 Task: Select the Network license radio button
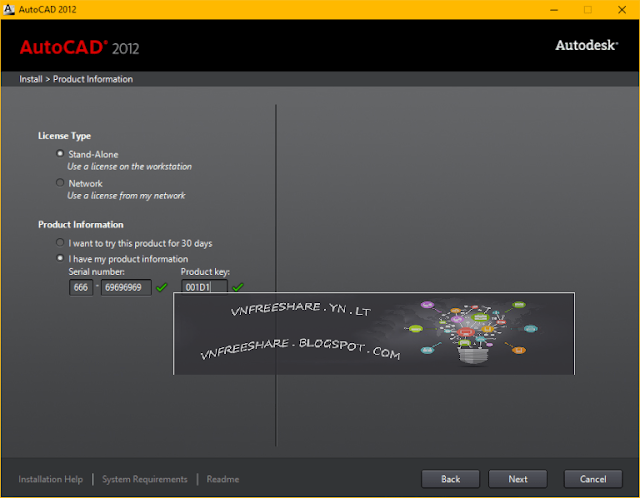click(60, 182)
